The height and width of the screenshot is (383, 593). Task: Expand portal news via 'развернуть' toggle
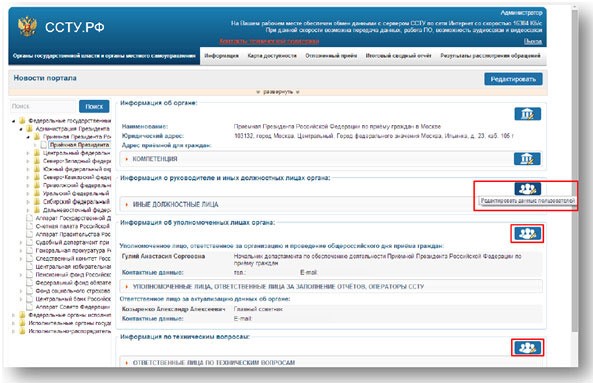tap(278, 92)
